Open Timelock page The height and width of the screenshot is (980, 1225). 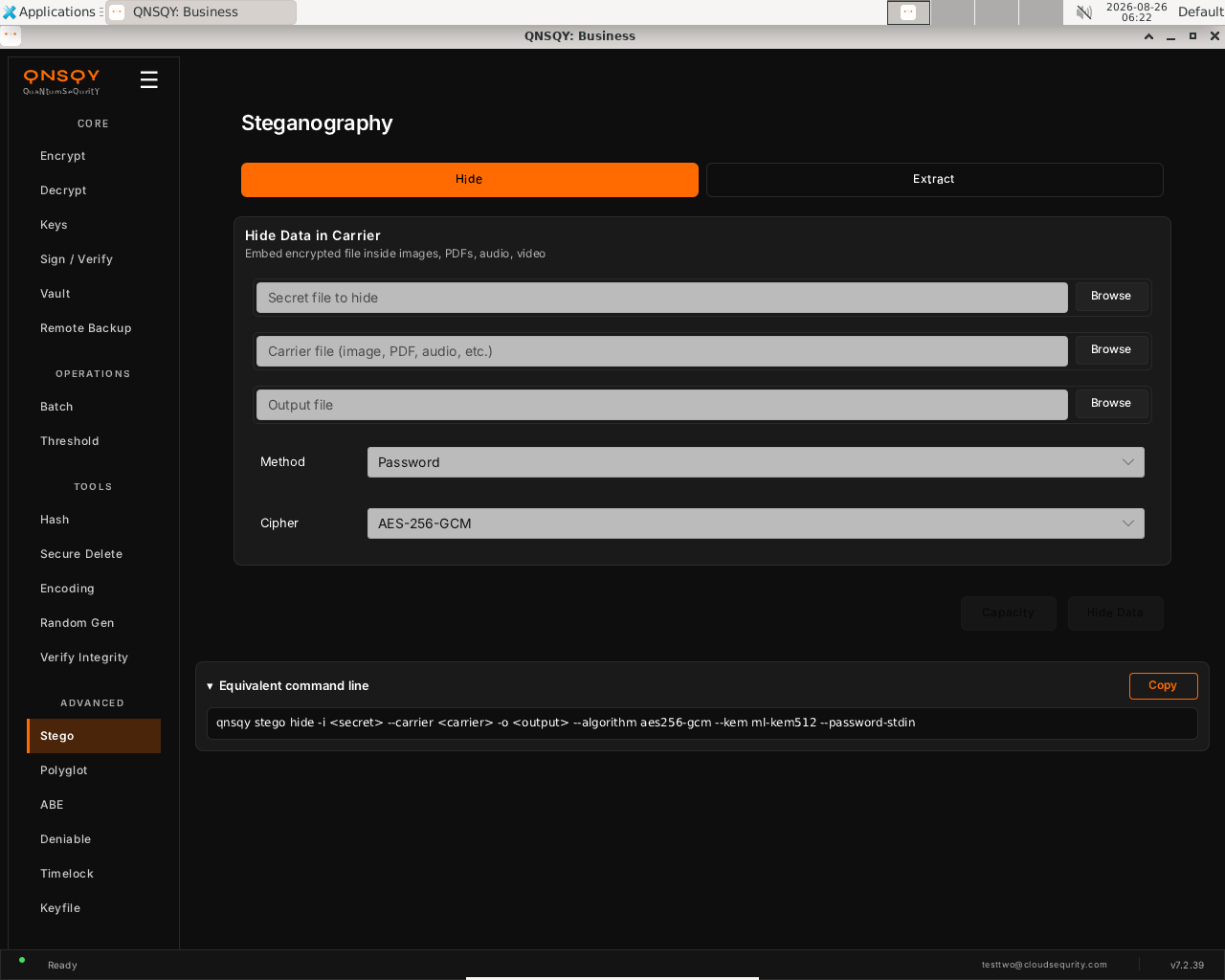[x=93, y=874]
